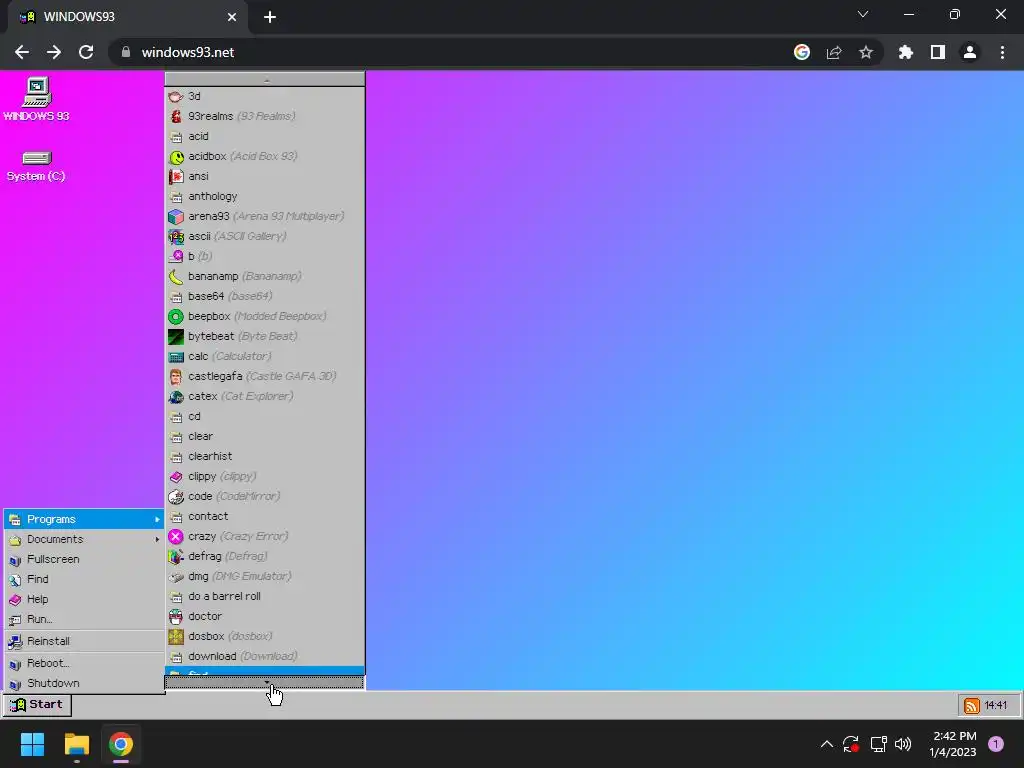Open a new Chrome tab
The width and height of the screenshot is (1024, 768).
[270, 17]
